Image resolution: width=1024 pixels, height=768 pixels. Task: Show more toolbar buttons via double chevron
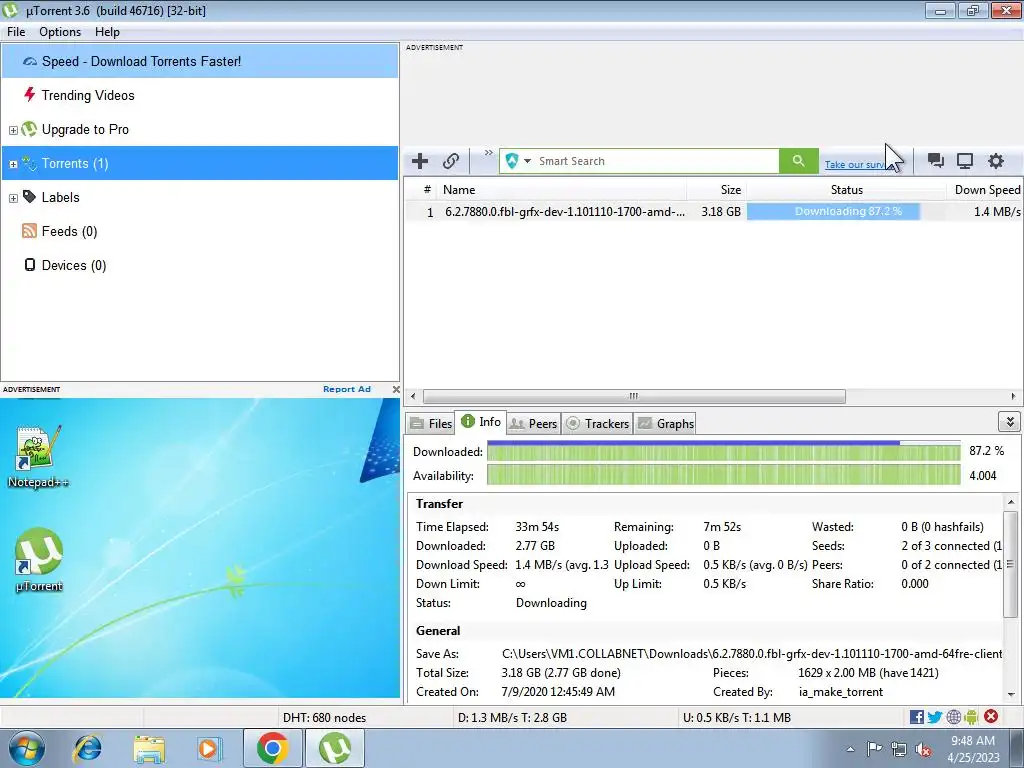pos(488,153)
